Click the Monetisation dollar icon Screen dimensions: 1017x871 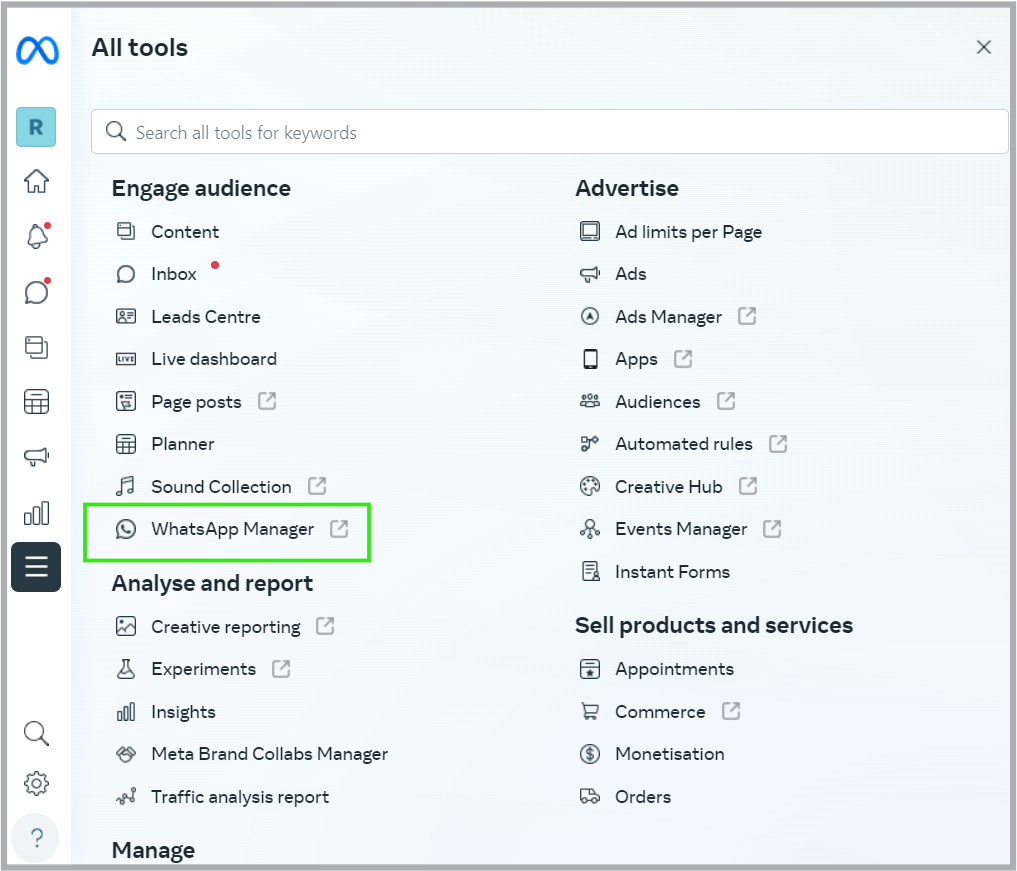pyautogui.click(x=590, y=754)
